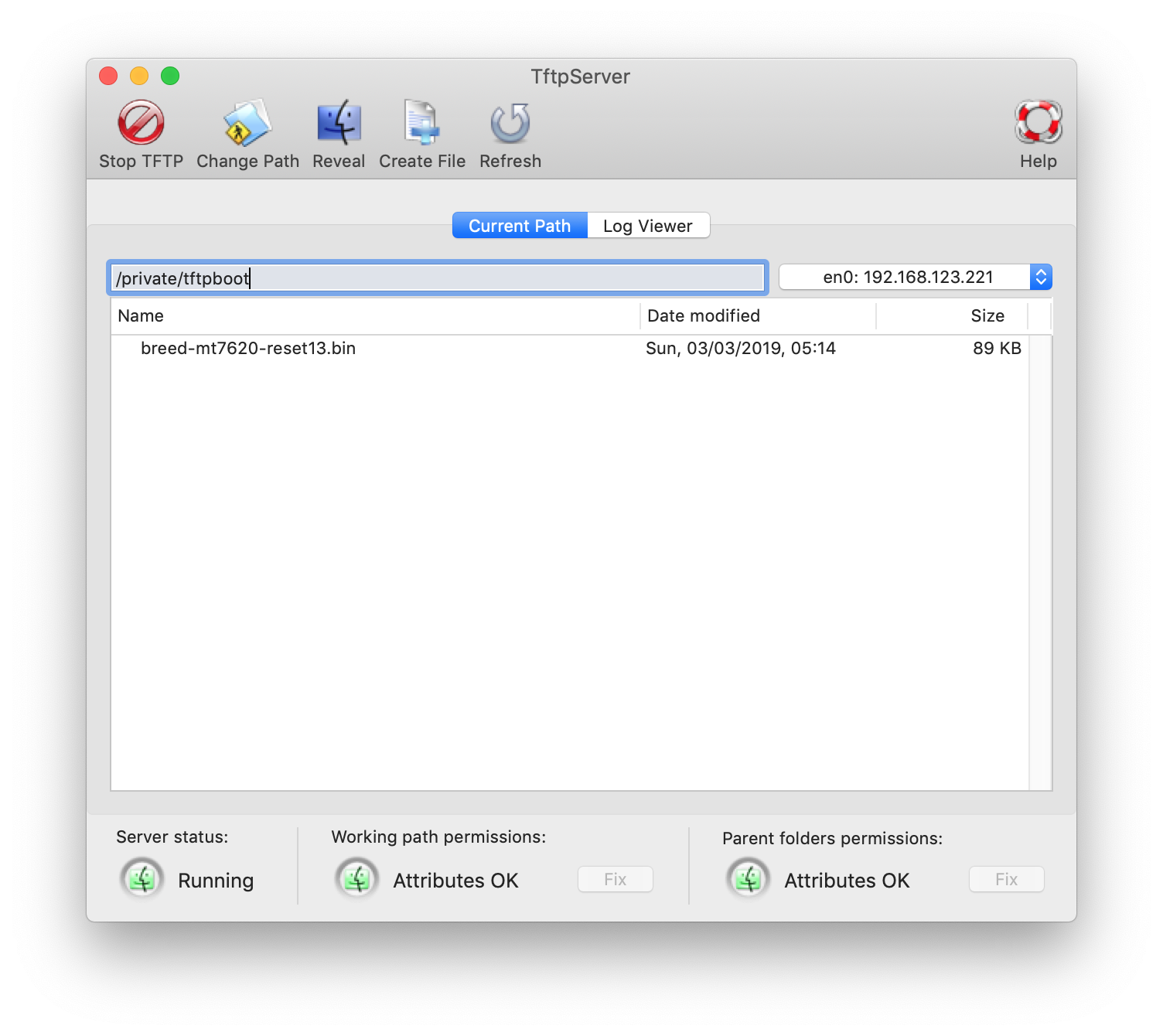
Task: Click the date Sun, 03/03/2019, 05:14
Action: [x=741, y=348]
